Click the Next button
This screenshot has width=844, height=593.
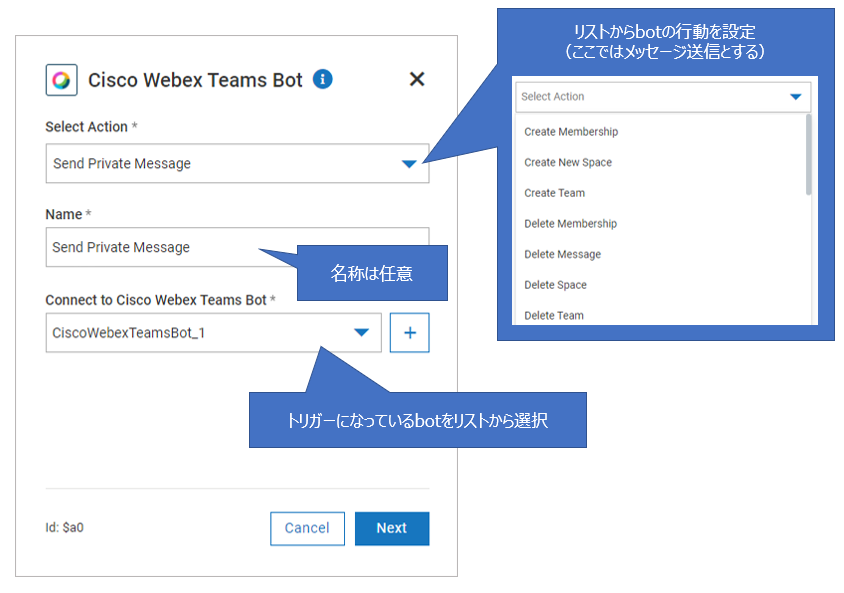(391, 528)
